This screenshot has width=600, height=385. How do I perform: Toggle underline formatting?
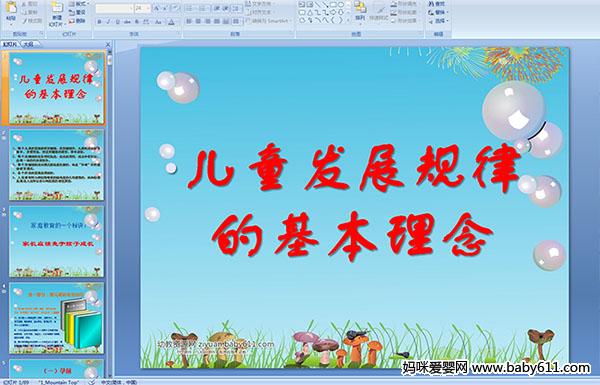click(x=117, y=22)
